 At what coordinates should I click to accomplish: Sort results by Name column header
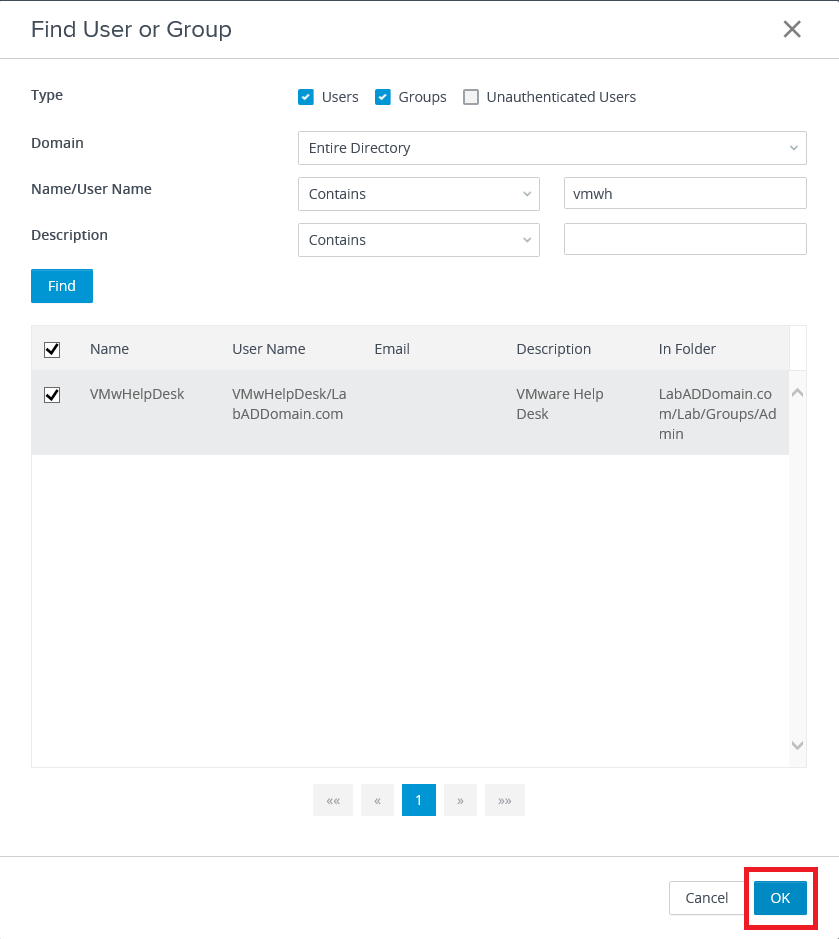pos(109,349)
